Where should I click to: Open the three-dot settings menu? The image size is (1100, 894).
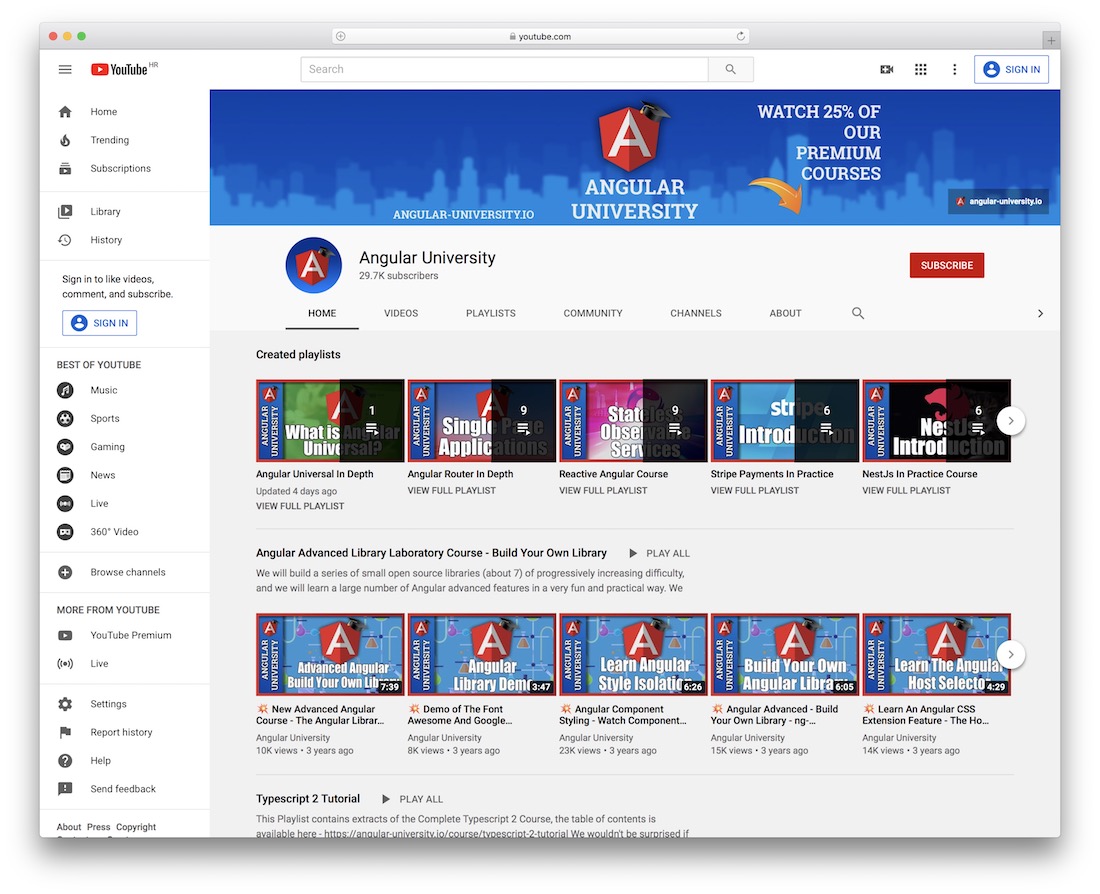(954, 69)
